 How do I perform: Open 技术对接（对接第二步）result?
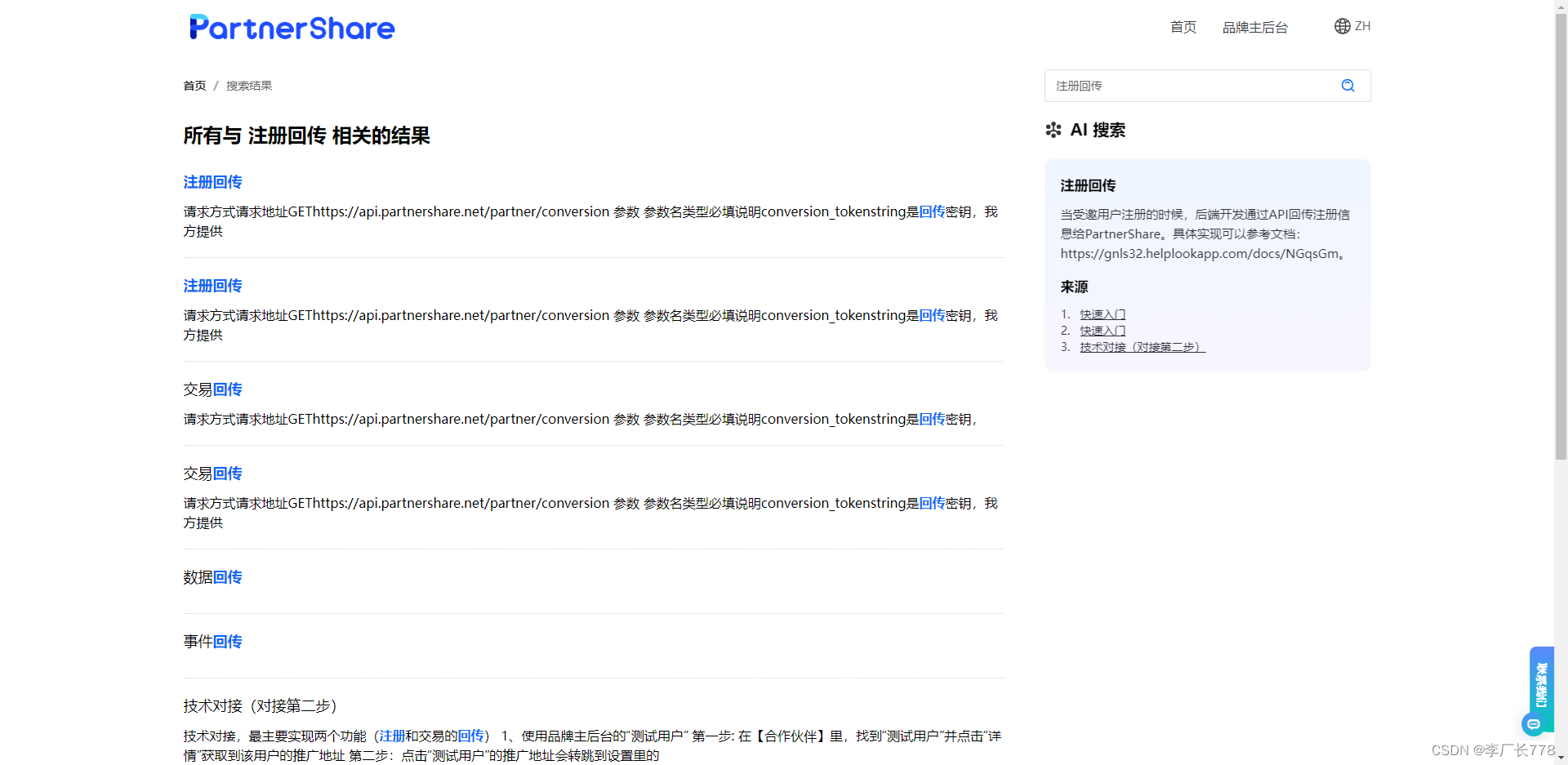tap(260, 705)
